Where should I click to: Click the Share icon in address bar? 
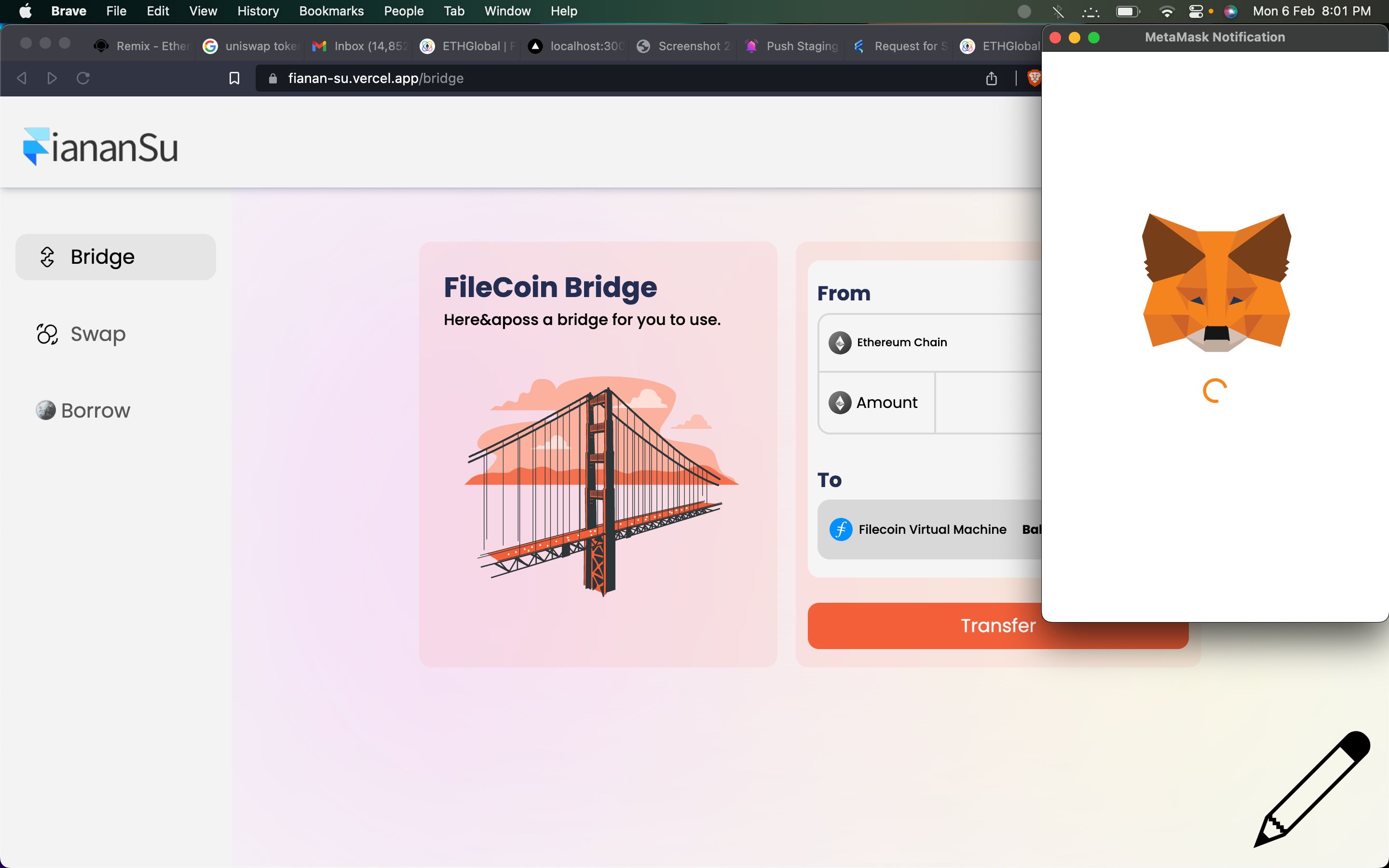[991, 78]
